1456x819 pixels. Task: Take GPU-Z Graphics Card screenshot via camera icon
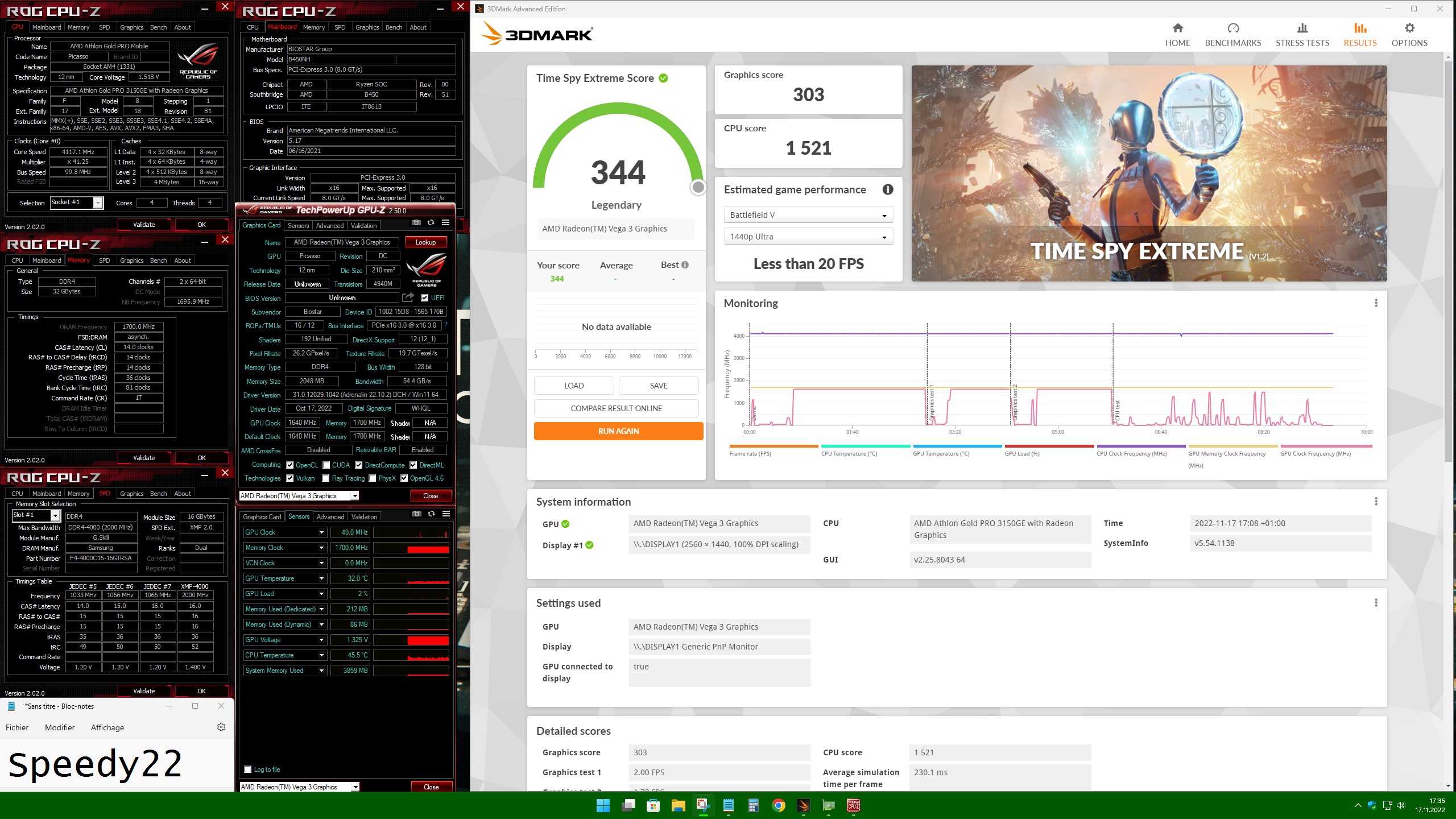[x=416, y=223]
